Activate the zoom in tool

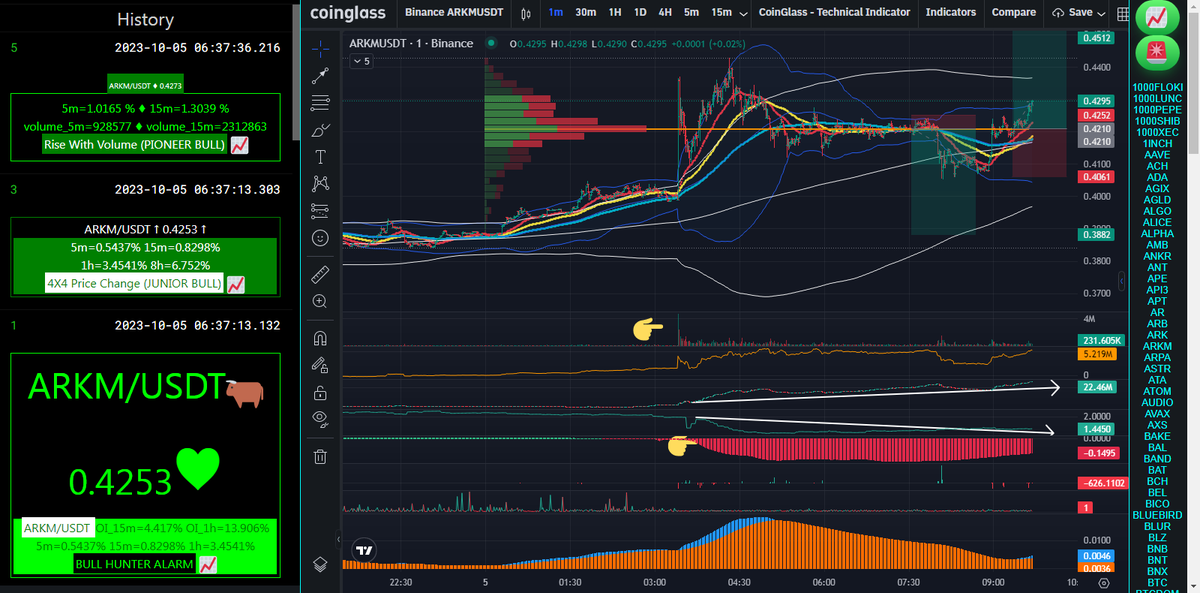coord(320,300)
